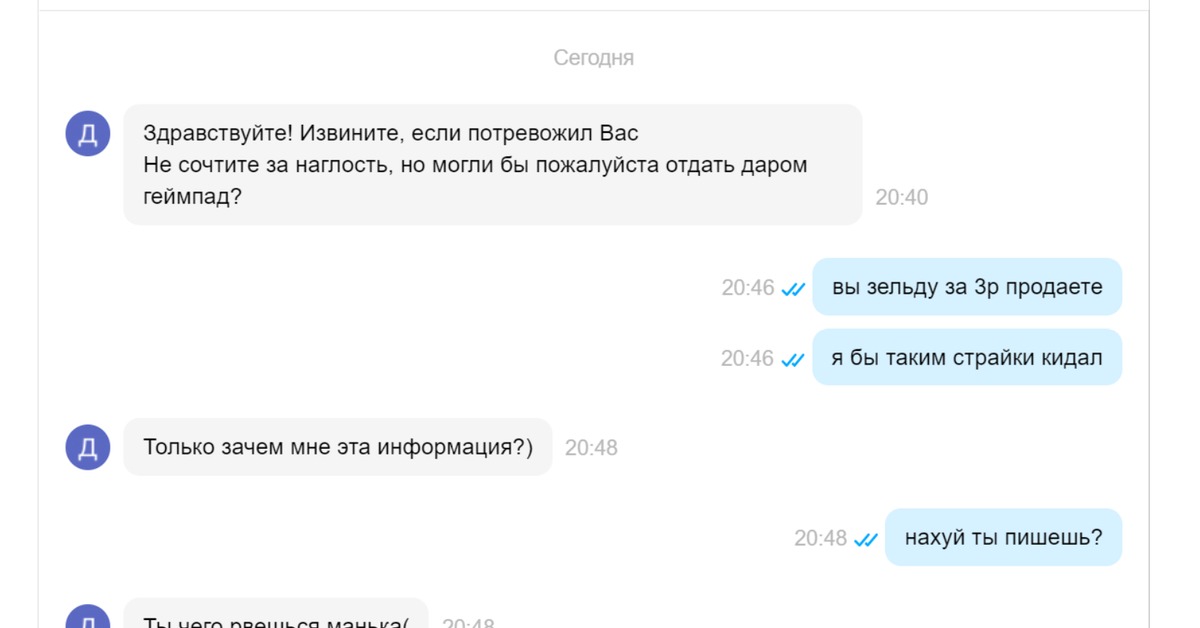Click 20:48 timestamp after 'эта информация?)' message

click(591, 448)
